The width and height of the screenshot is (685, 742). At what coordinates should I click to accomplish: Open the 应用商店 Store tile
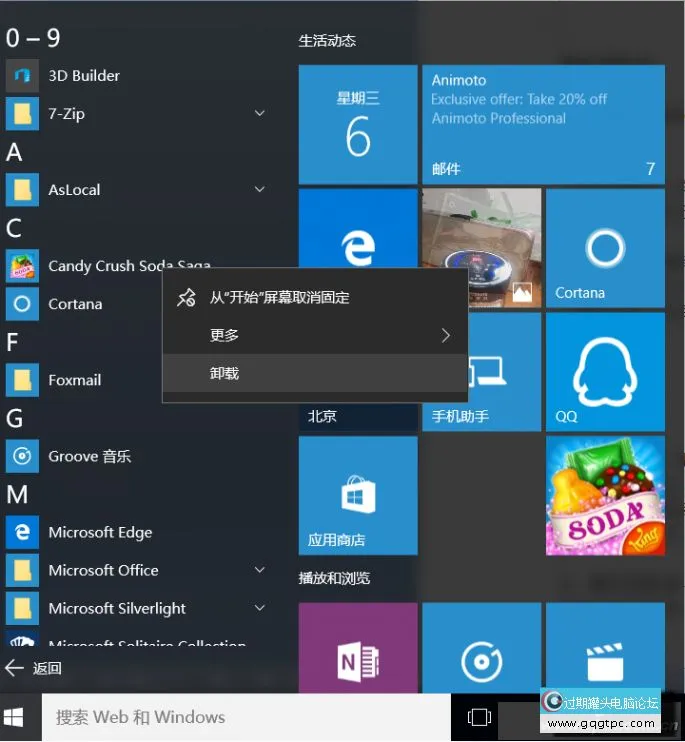pyautogui.click(x=358, y=495)
